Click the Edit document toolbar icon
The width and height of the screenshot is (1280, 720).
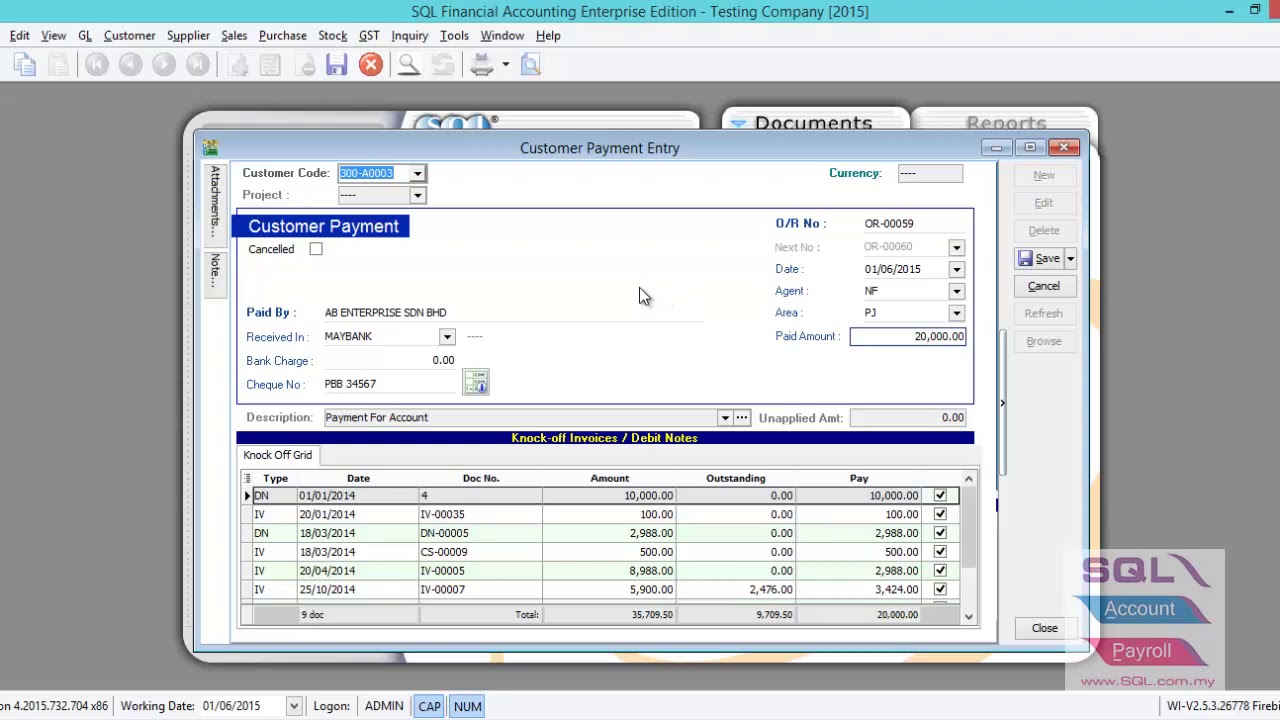270,65
